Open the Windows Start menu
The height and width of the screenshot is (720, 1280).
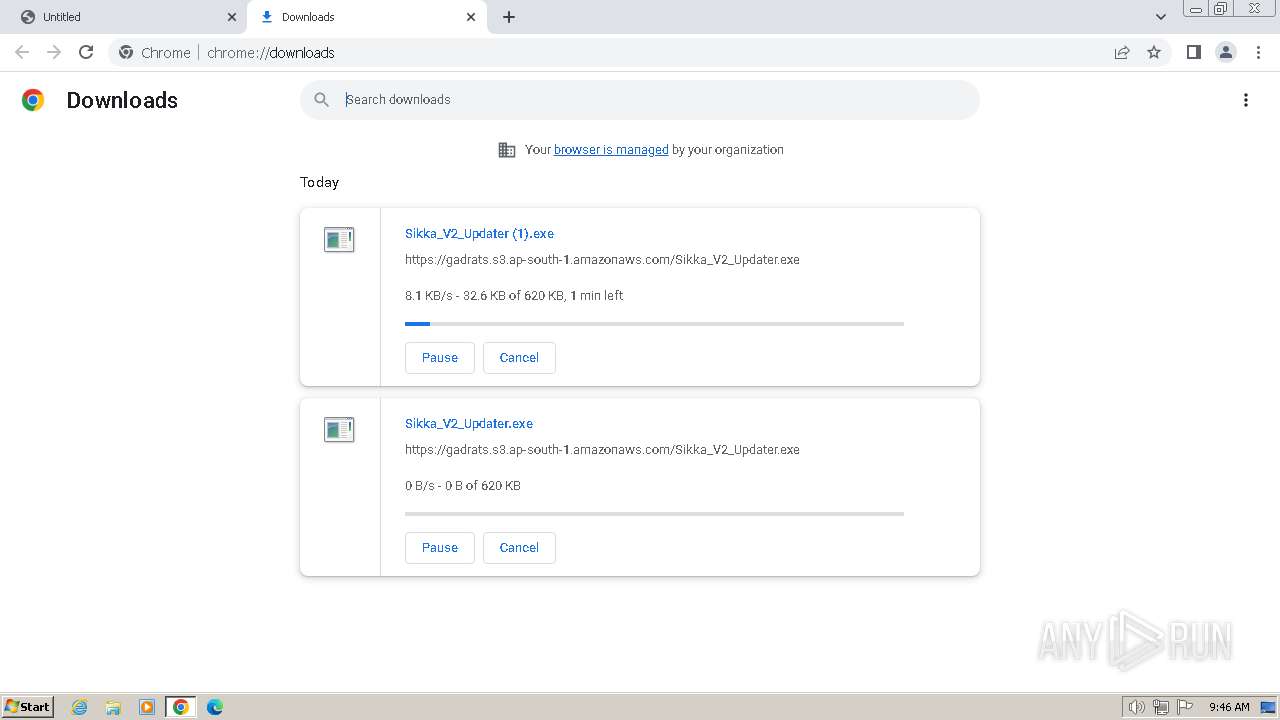[28, 707]
